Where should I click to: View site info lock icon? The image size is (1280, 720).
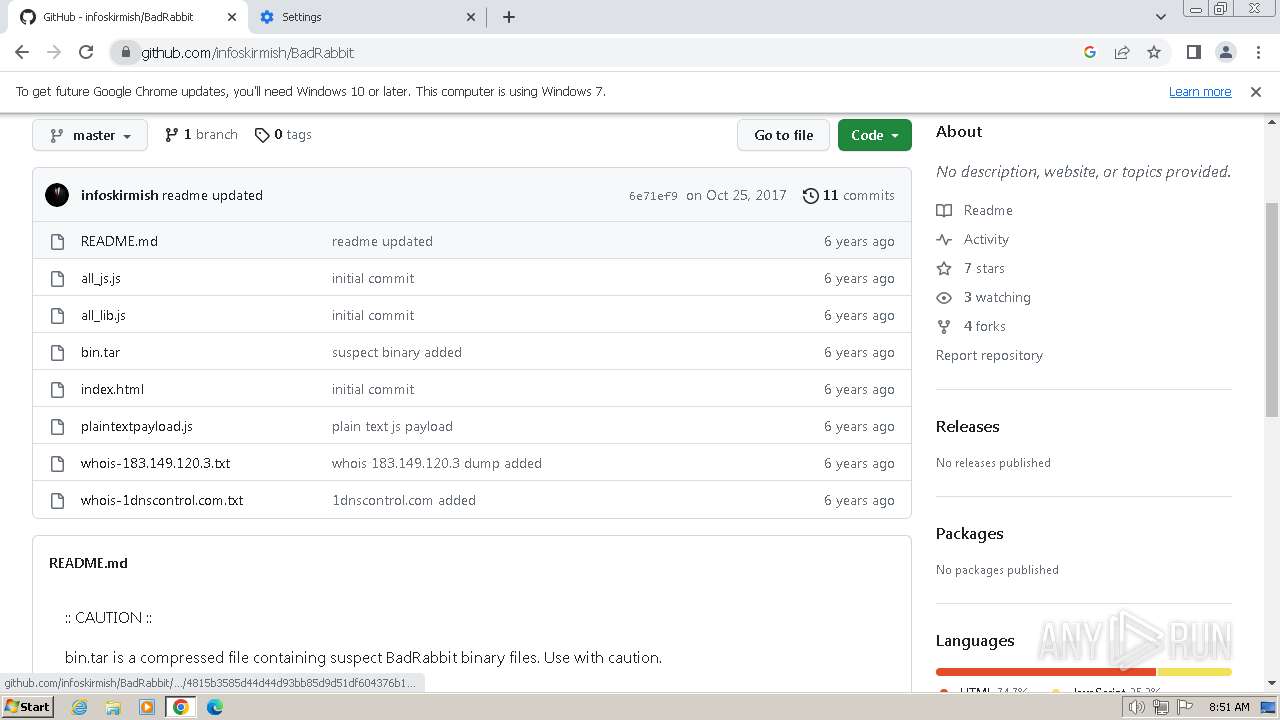click(126, 52)
